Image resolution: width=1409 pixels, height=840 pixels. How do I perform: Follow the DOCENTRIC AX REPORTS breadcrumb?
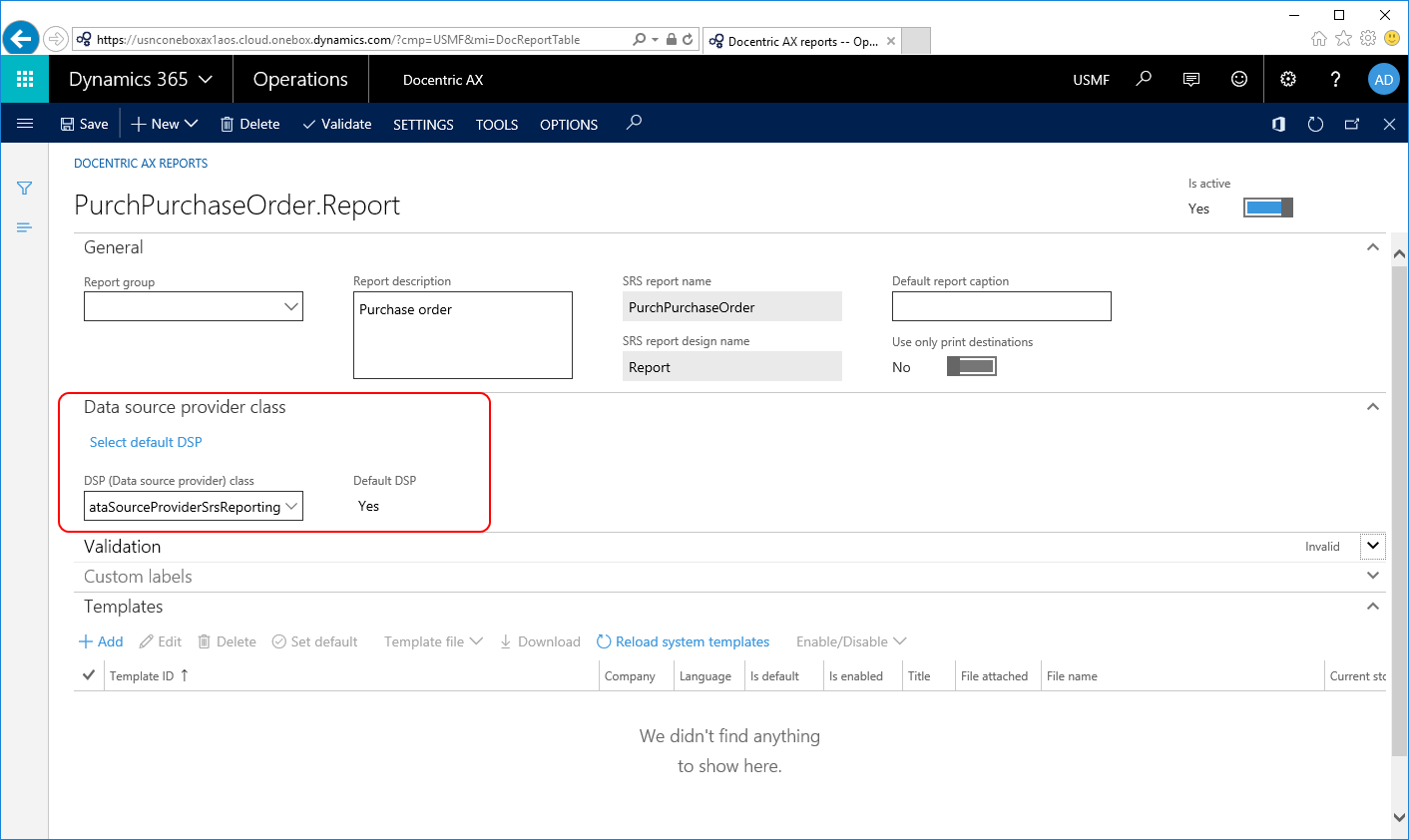(141, 163)
